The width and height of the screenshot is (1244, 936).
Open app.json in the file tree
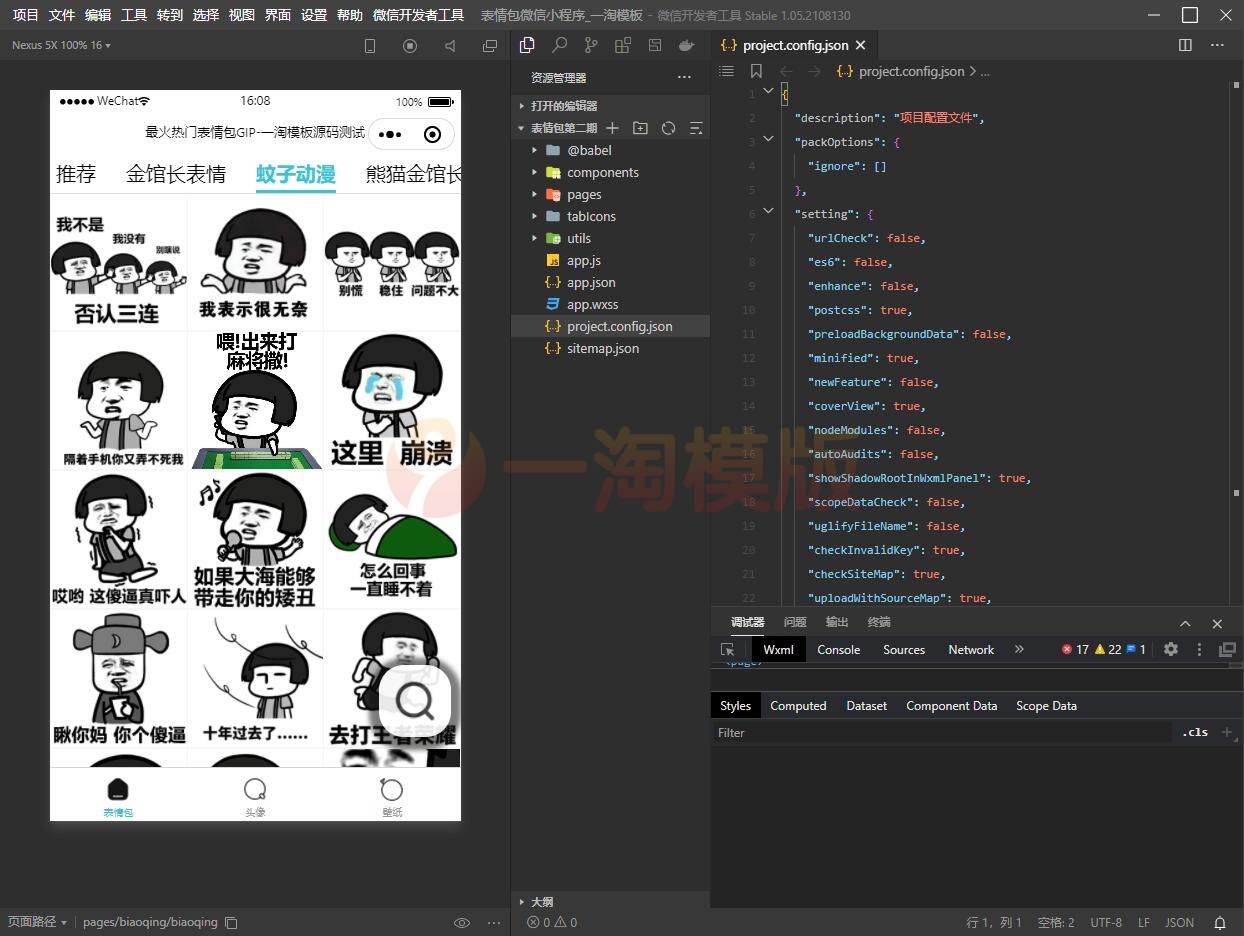point(591,282)
